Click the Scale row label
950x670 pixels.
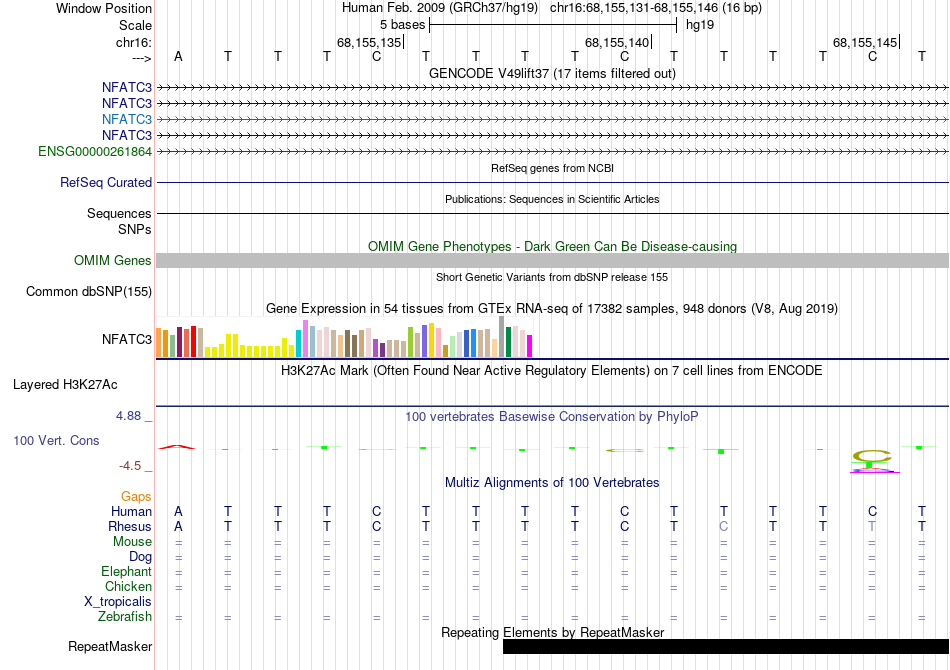tap(135, 25)
